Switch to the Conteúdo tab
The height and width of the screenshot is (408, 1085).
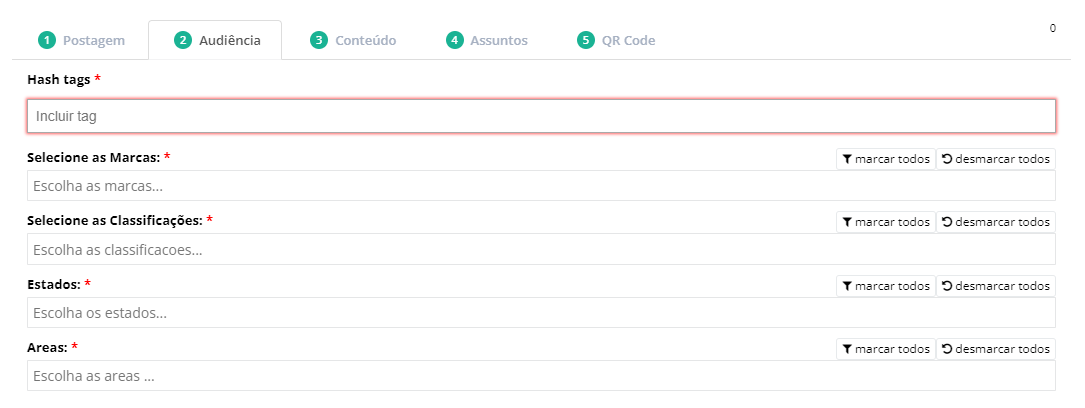tap(366, 41)
